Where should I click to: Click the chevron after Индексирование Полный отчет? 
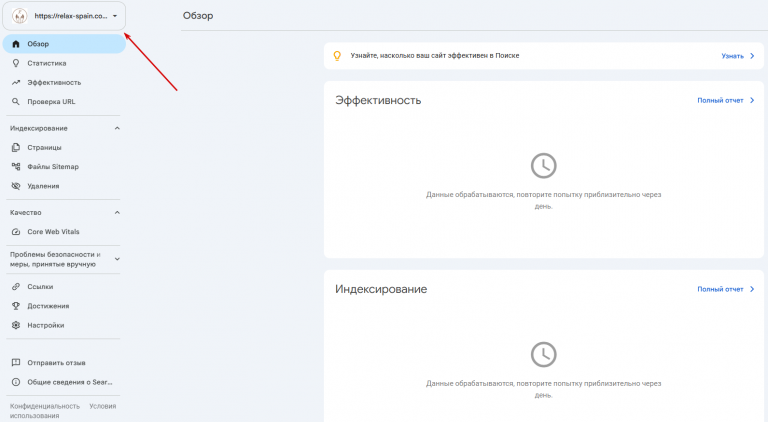click(x=752, y=289)
